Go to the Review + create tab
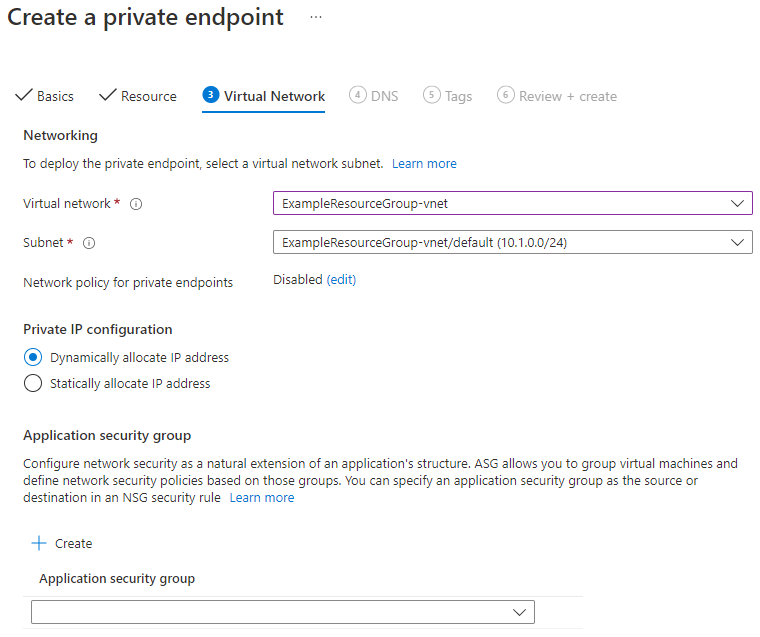This screenshot has width=760, height=637. tap(567, 96)
